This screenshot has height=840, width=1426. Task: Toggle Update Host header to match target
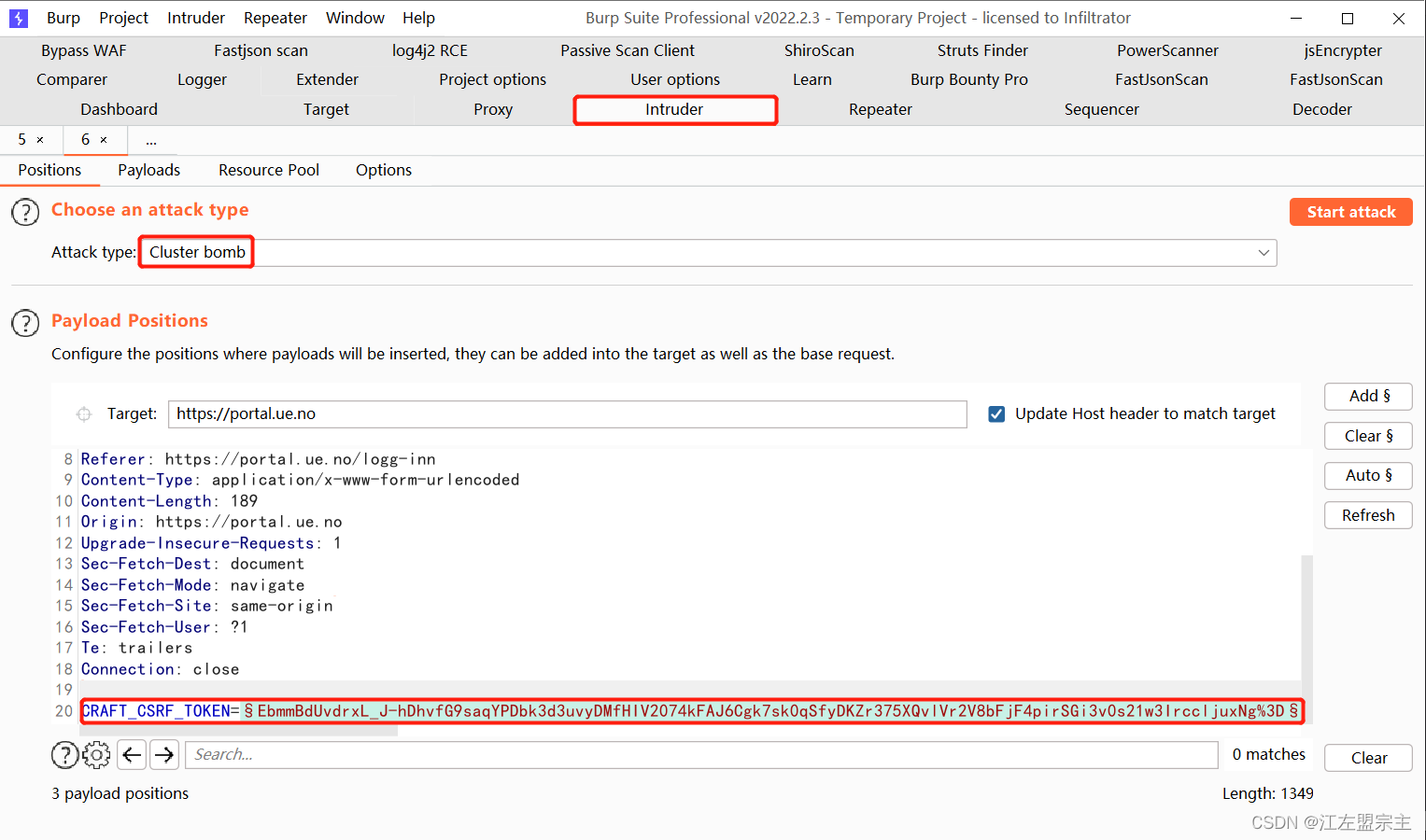pyautogui.click(x=996, y=413)
